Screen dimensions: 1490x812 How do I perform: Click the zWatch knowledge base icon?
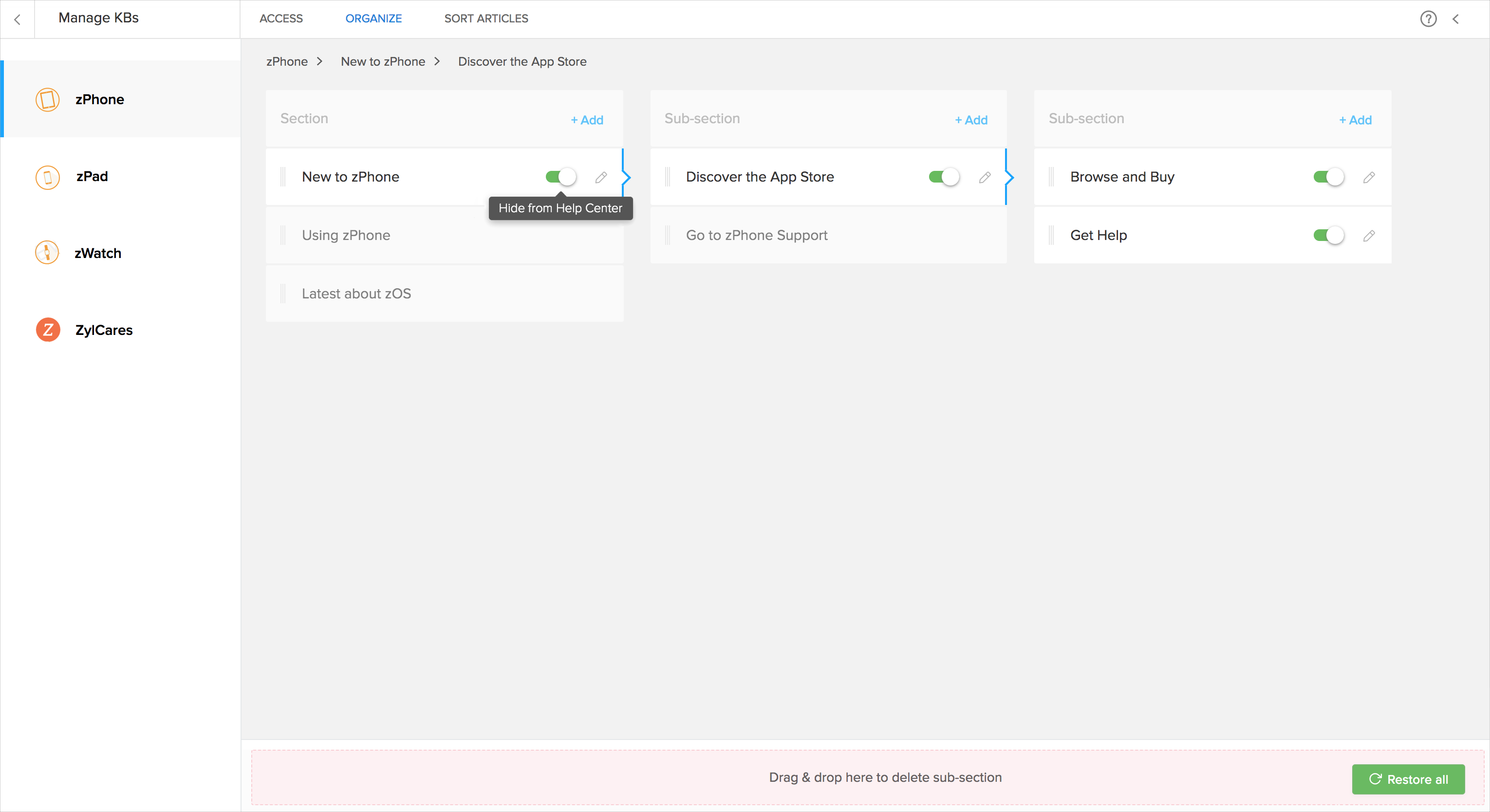click(x=47, y=253)
